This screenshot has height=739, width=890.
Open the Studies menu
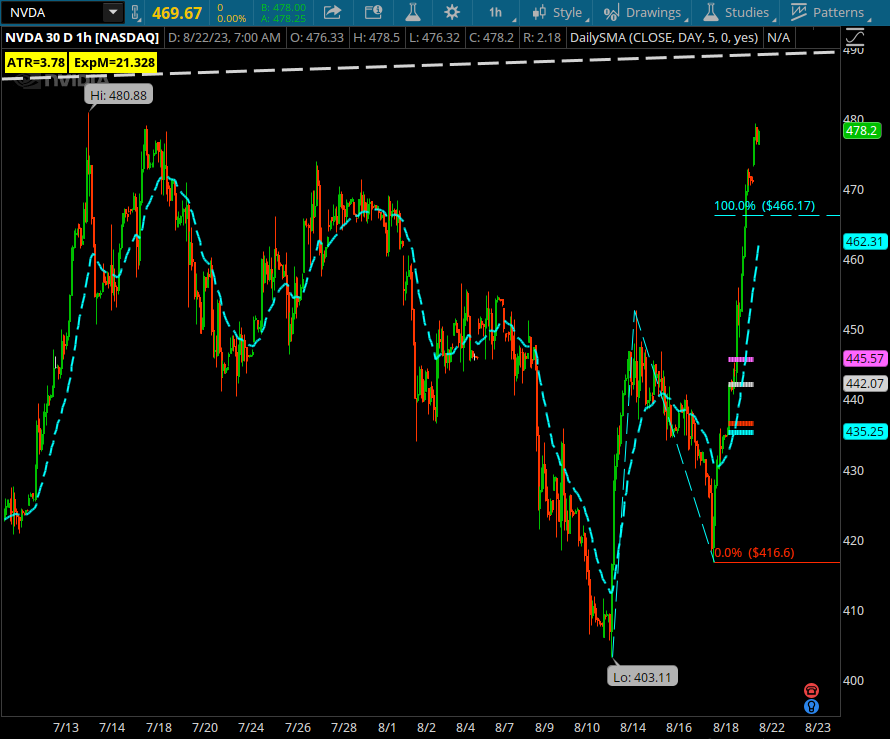738,12
